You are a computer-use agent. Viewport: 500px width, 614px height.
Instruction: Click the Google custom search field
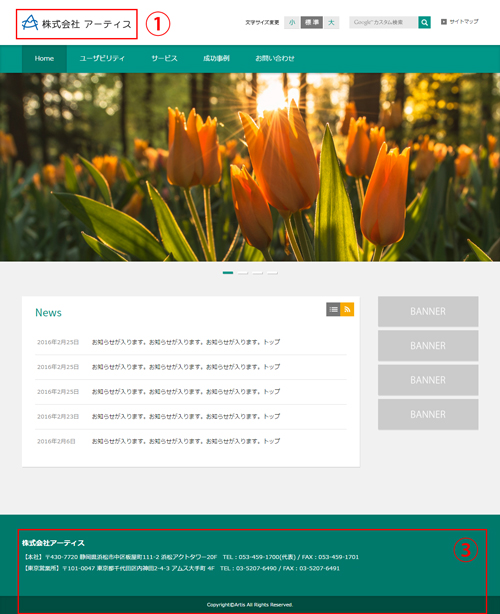pos(383,22)
